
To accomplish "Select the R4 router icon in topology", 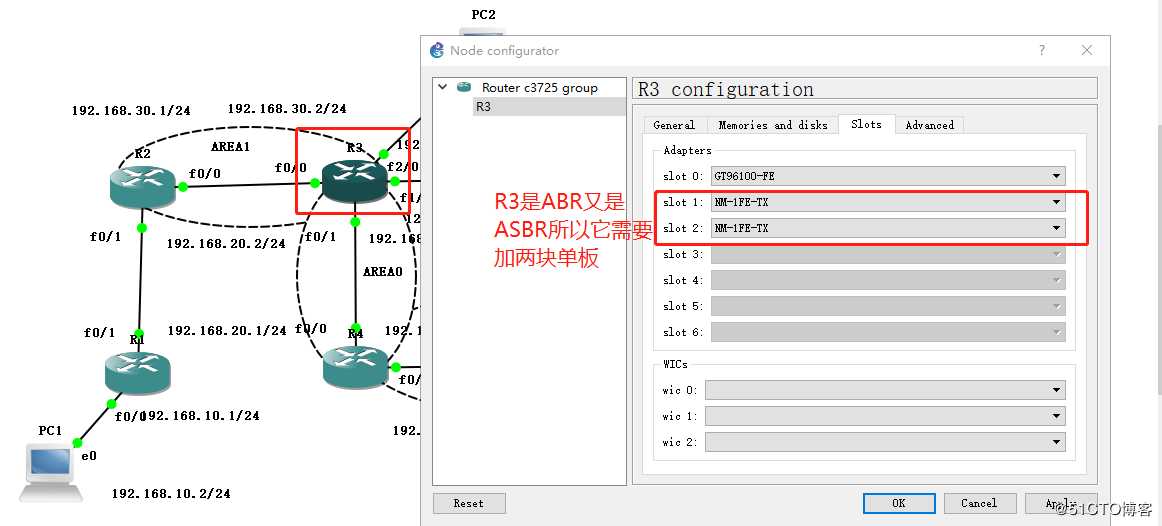I will pos(356,367).
